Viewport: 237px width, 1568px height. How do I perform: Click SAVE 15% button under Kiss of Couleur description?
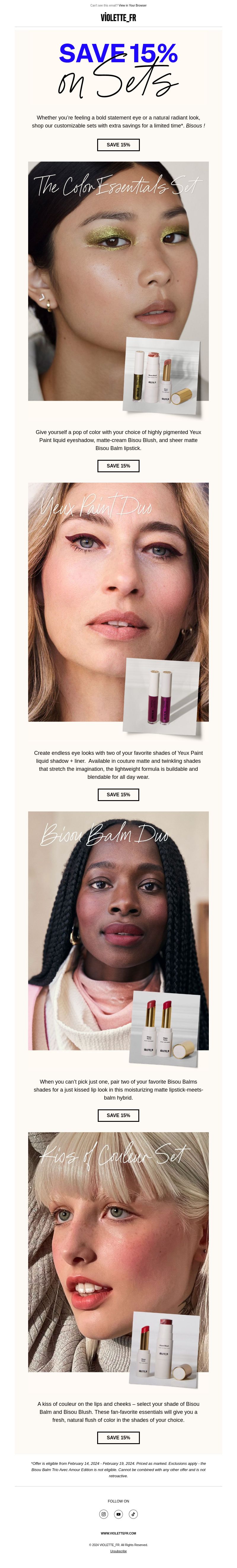click(118, 1437)
